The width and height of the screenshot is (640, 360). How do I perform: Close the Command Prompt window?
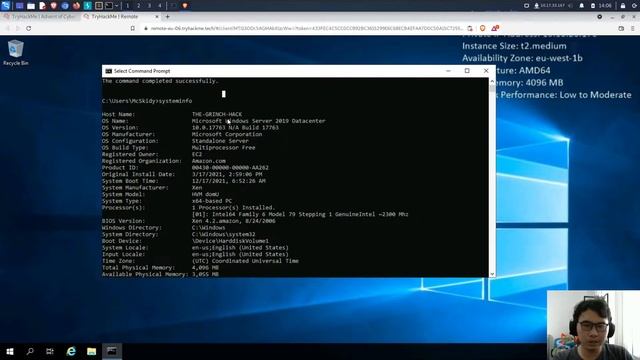pos(486,71)
